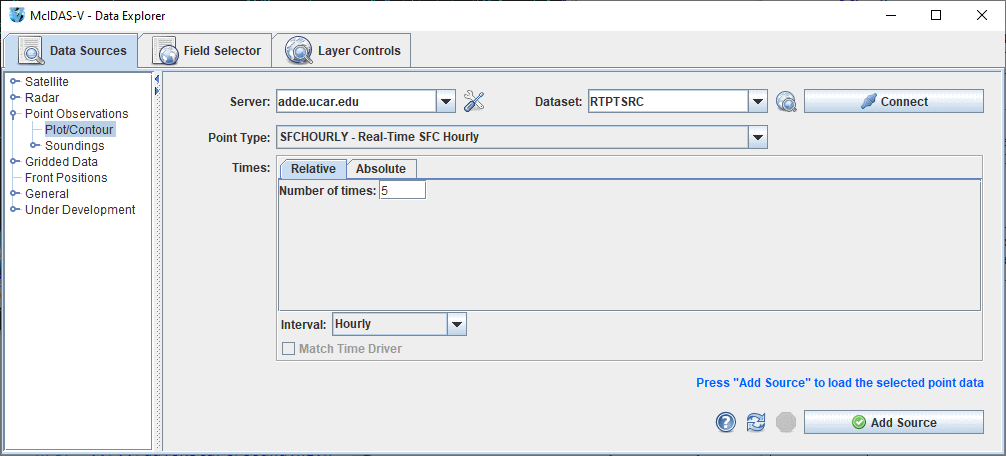1006x456 pixels.
Task: Click the refresh arrows icon
Action: 756,423
